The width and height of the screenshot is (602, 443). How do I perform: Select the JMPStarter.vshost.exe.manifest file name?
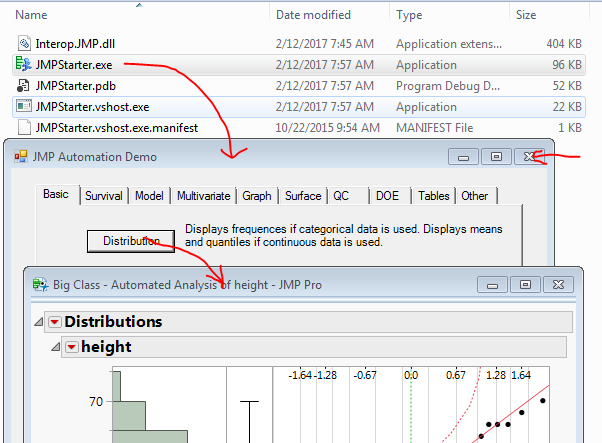(117, 128)
